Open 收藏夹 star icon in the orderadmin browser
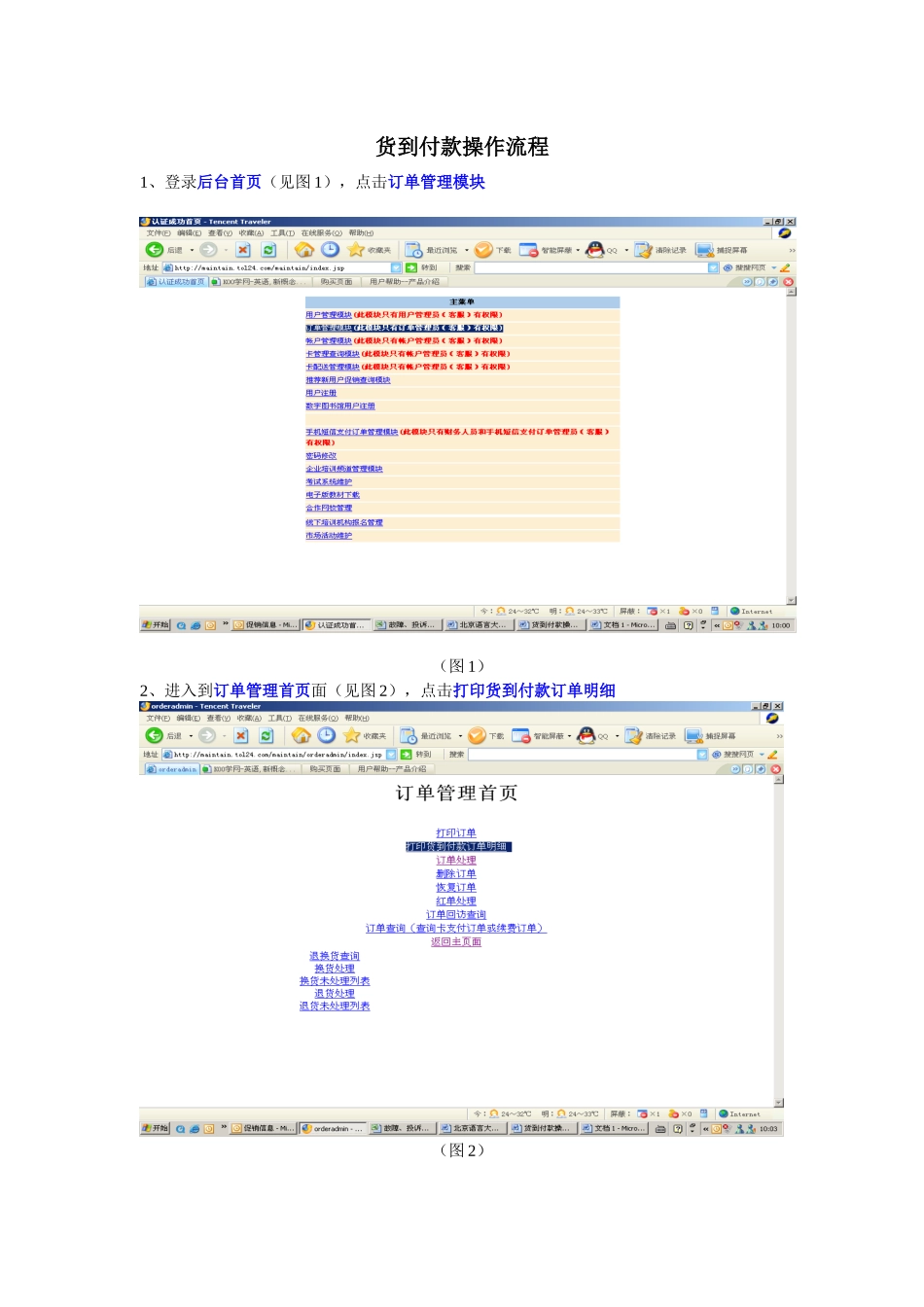924x1307 pixels. (x=352, y=735)
